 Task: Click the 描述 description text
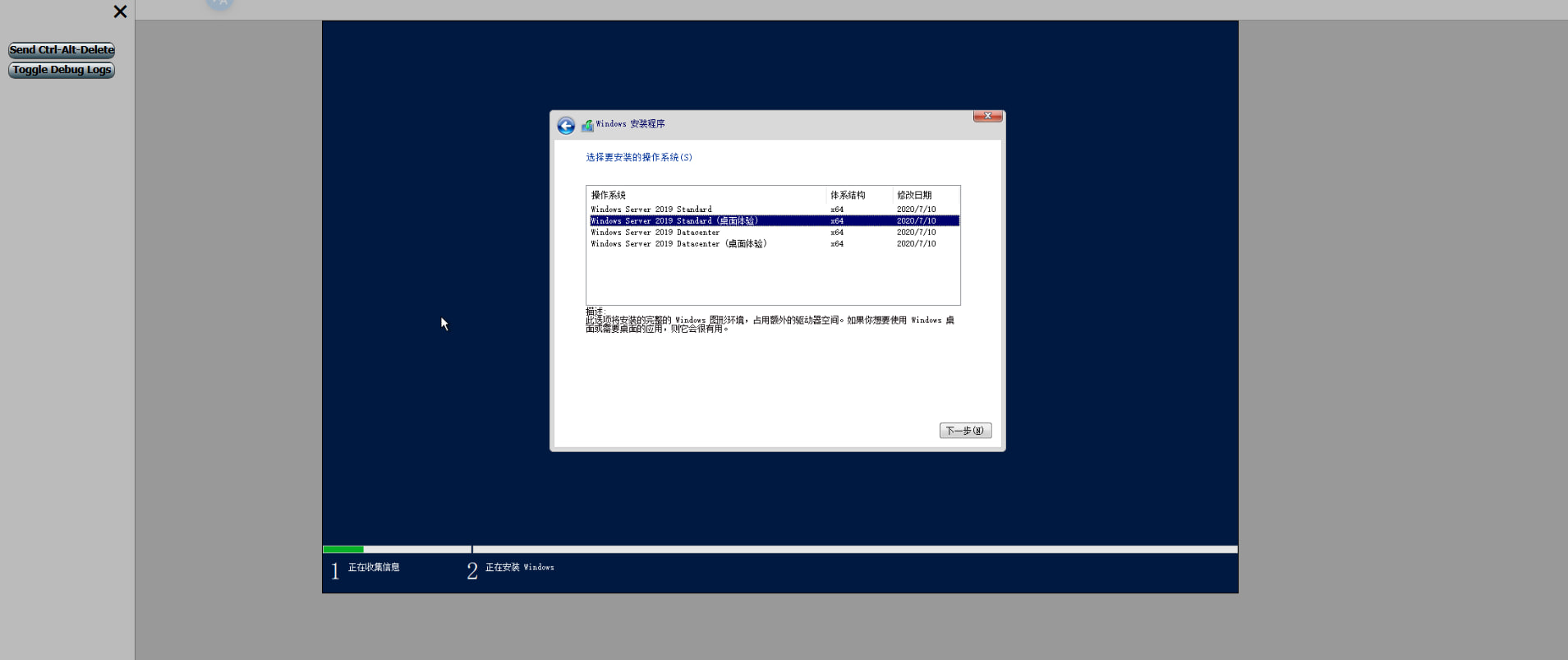pos(770,321)
